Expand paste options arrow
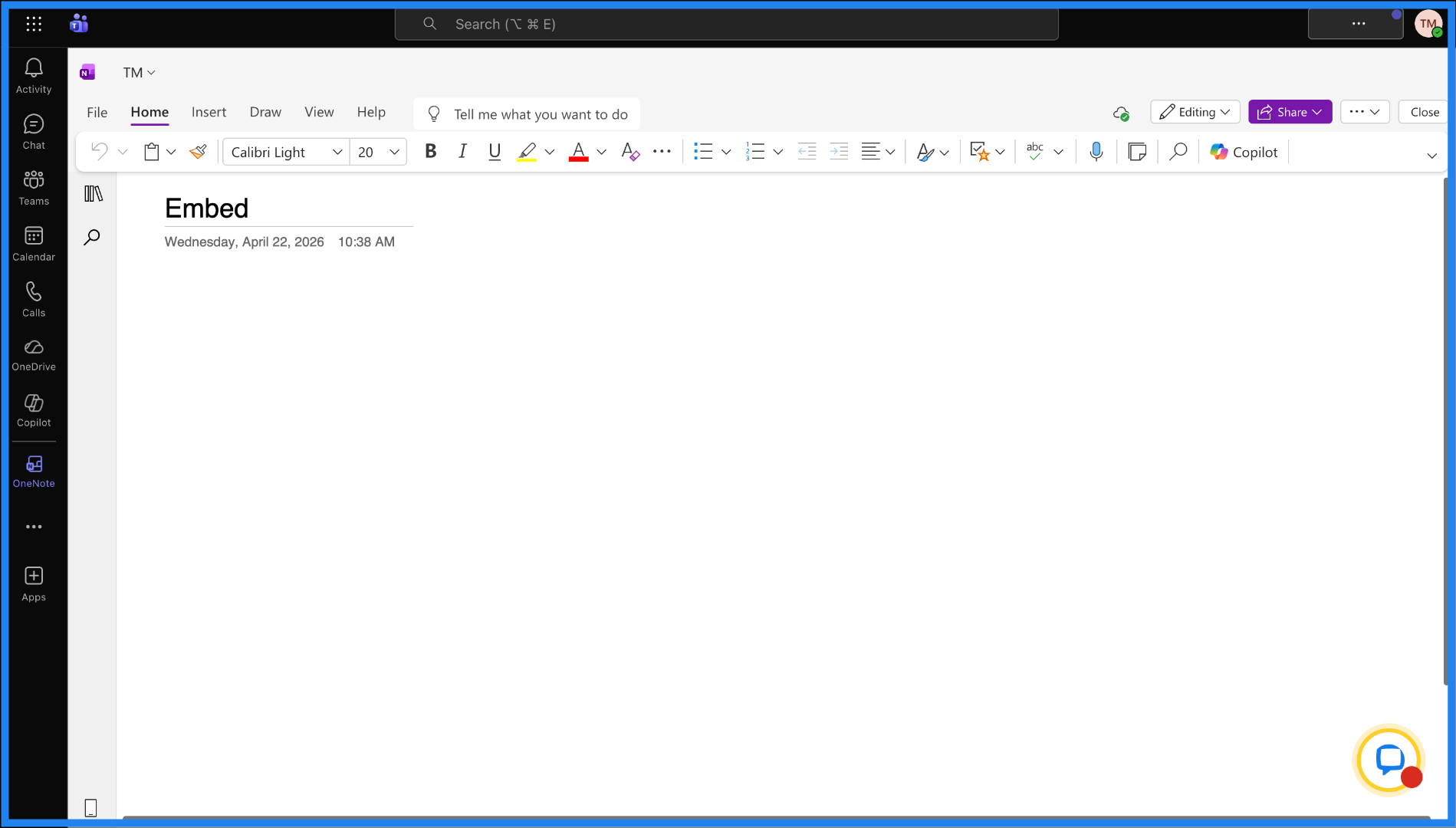 [171, 152]
